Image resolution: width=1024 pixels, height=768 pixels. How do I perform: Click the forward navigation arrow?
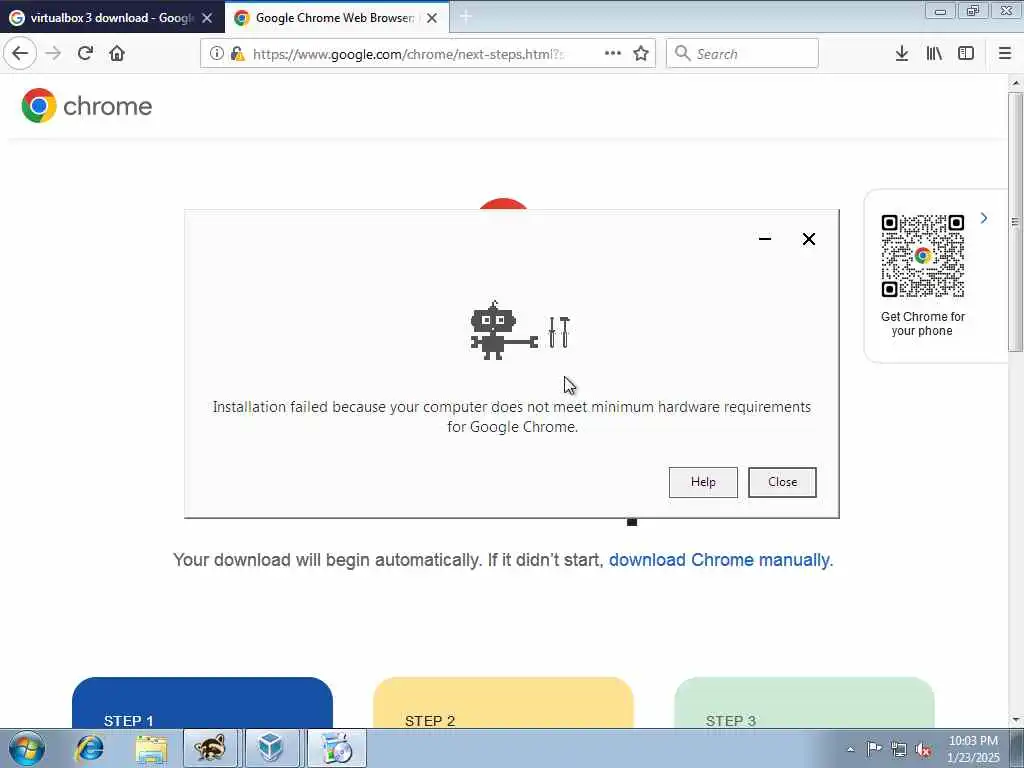pyautogui.click(x=54, y=53)
